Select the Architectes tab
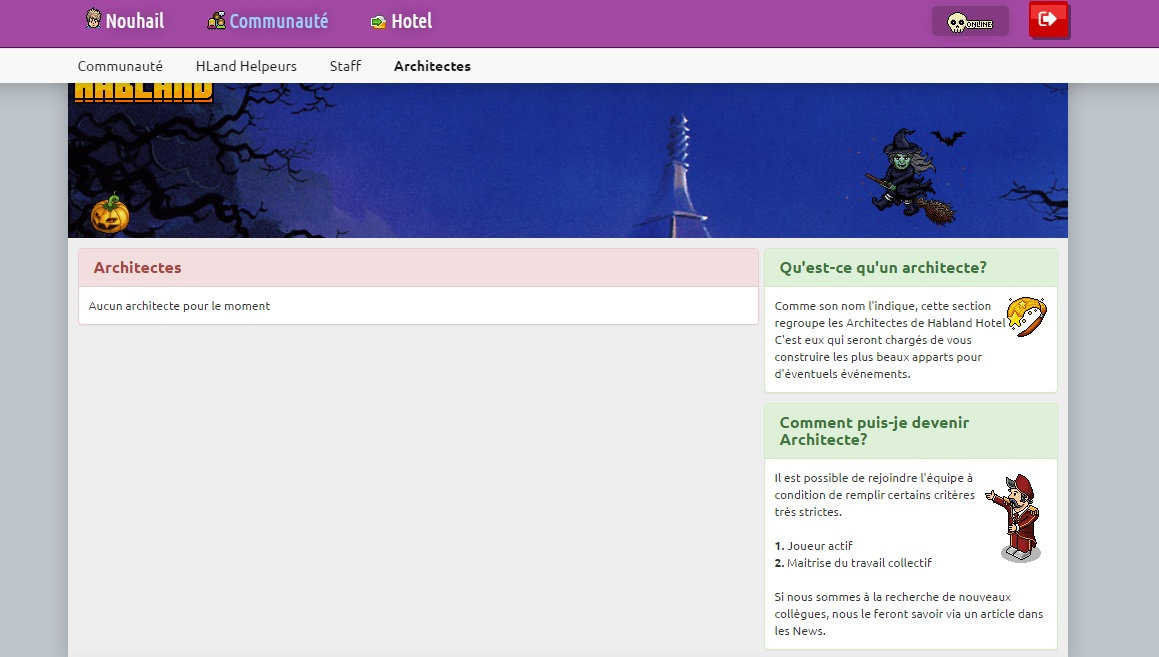The width and height of the screenshot is (1159, 657). click(432, 65)
